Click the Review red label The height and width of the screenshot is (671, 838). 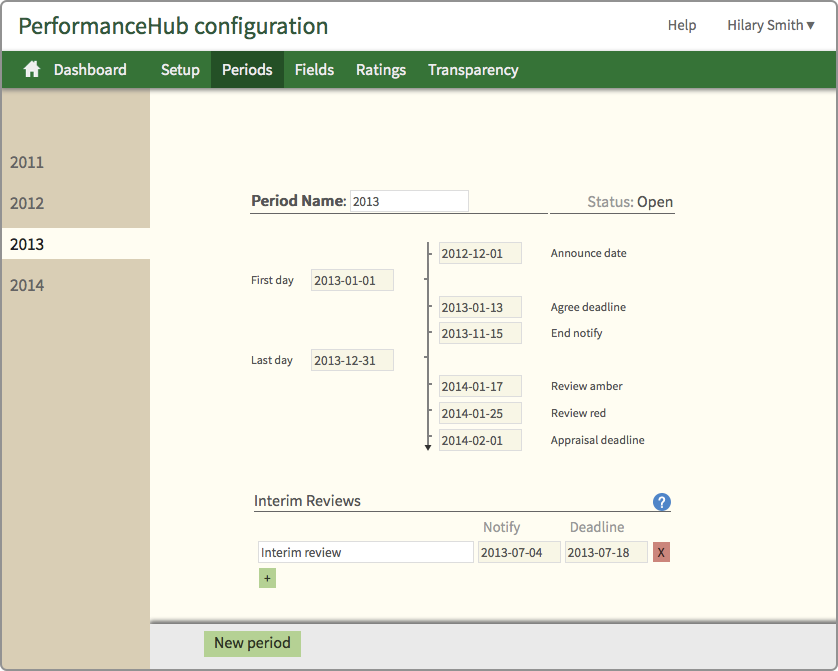(578, 413)
